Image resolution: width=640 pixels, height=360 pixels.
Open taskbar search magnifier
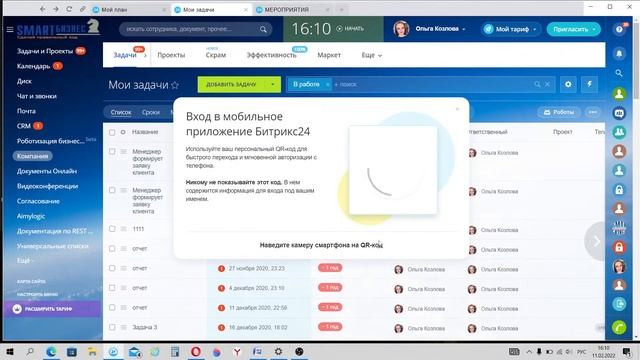point(30,351)
